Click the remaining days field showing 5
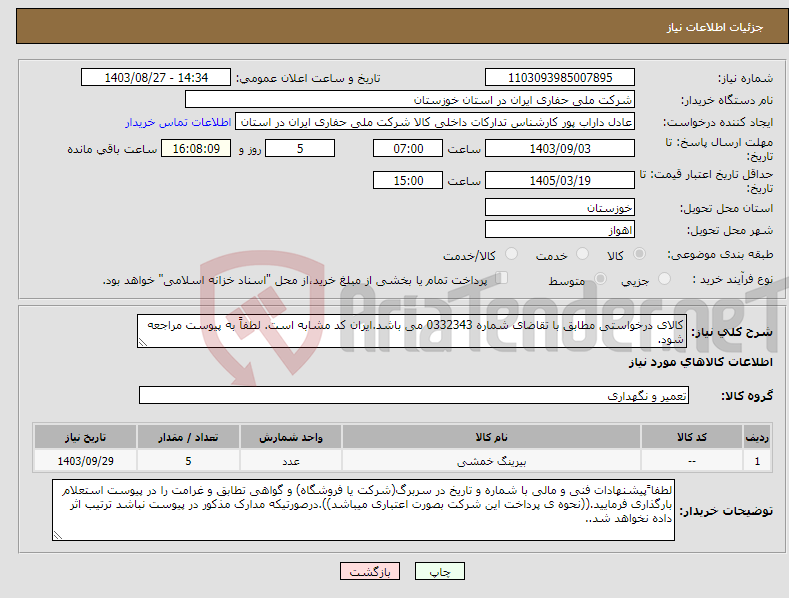The image size is (789, 598). (x=300, y=148)
